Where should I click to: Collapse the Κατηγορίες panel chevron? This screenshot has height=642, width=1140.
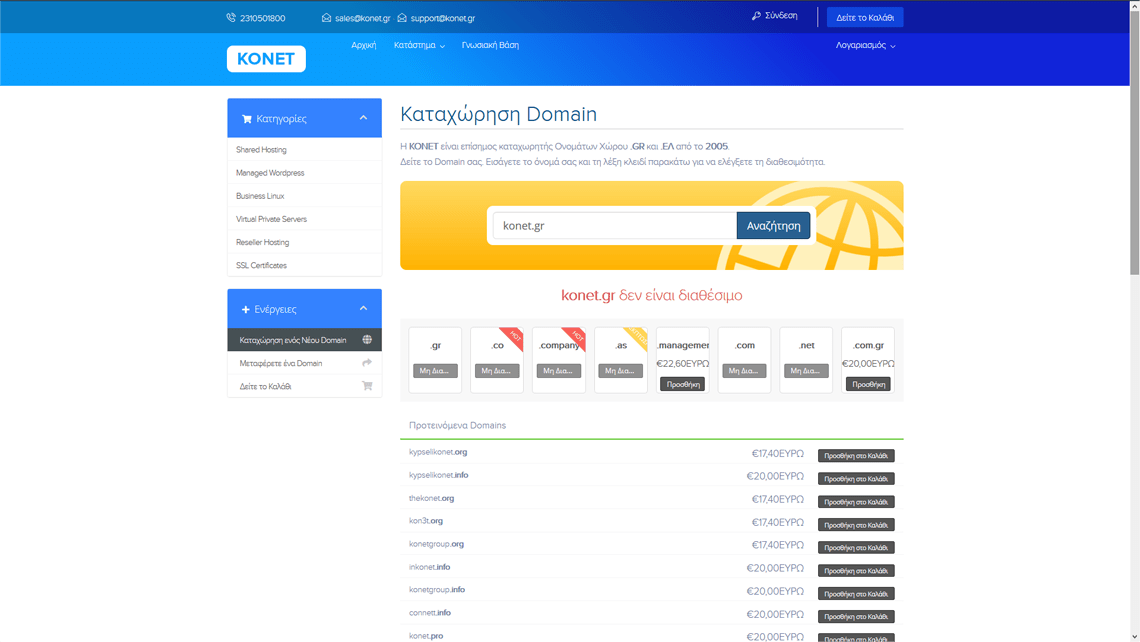[x=364, y=118]
